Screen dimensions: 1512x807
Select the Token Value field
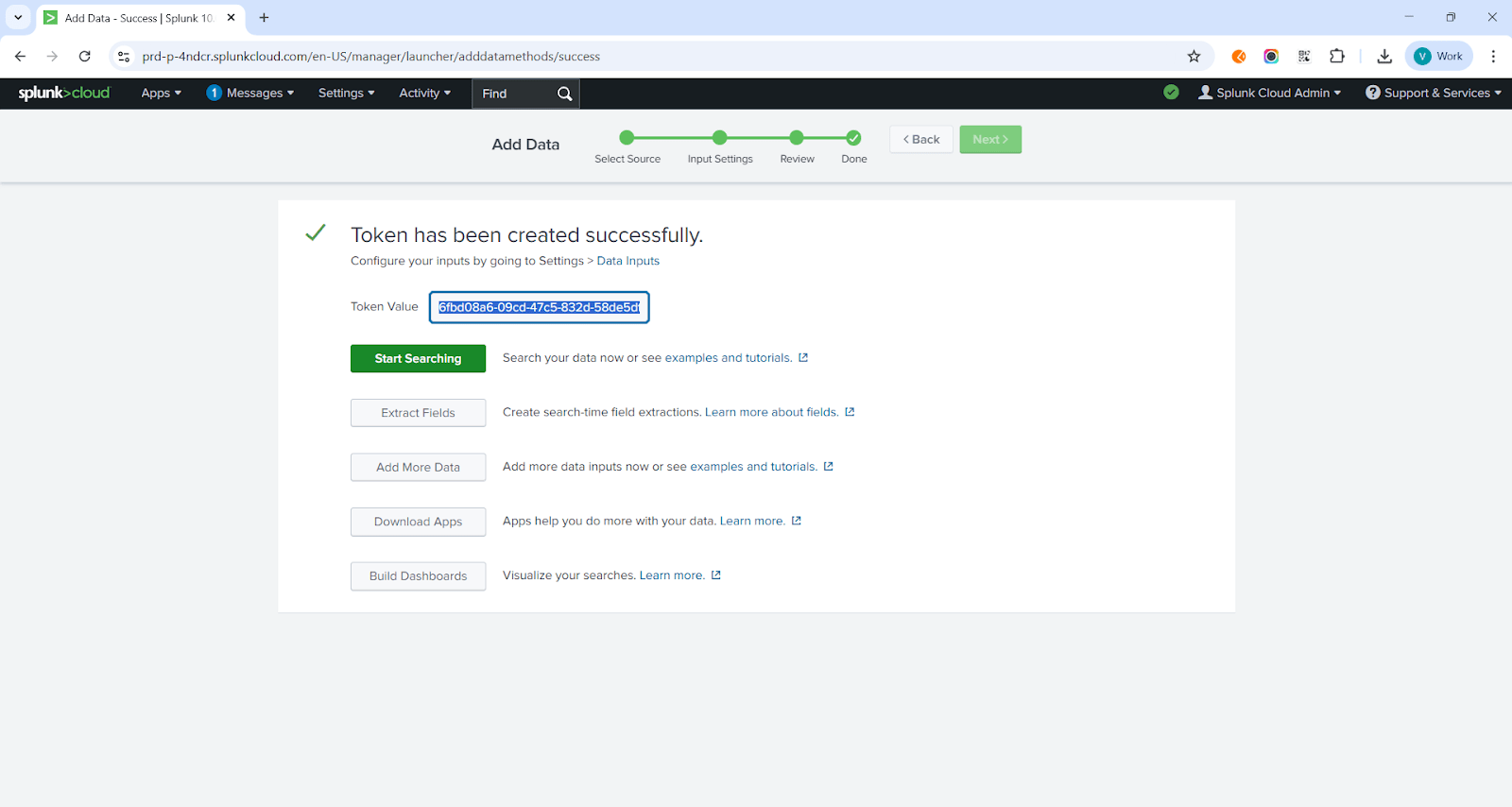point(540,307)
